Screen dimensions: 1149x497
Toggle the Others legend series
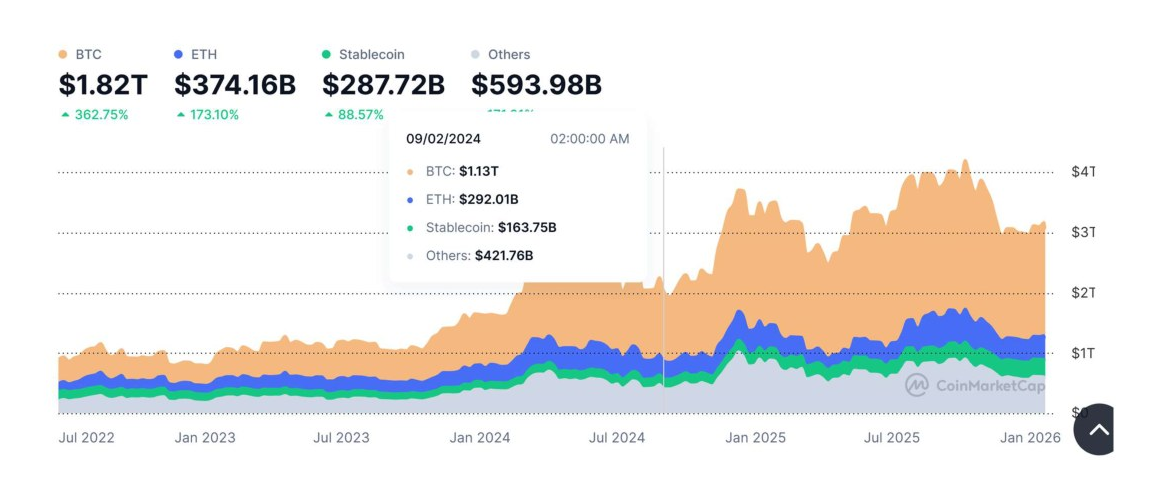click(500, 54)
